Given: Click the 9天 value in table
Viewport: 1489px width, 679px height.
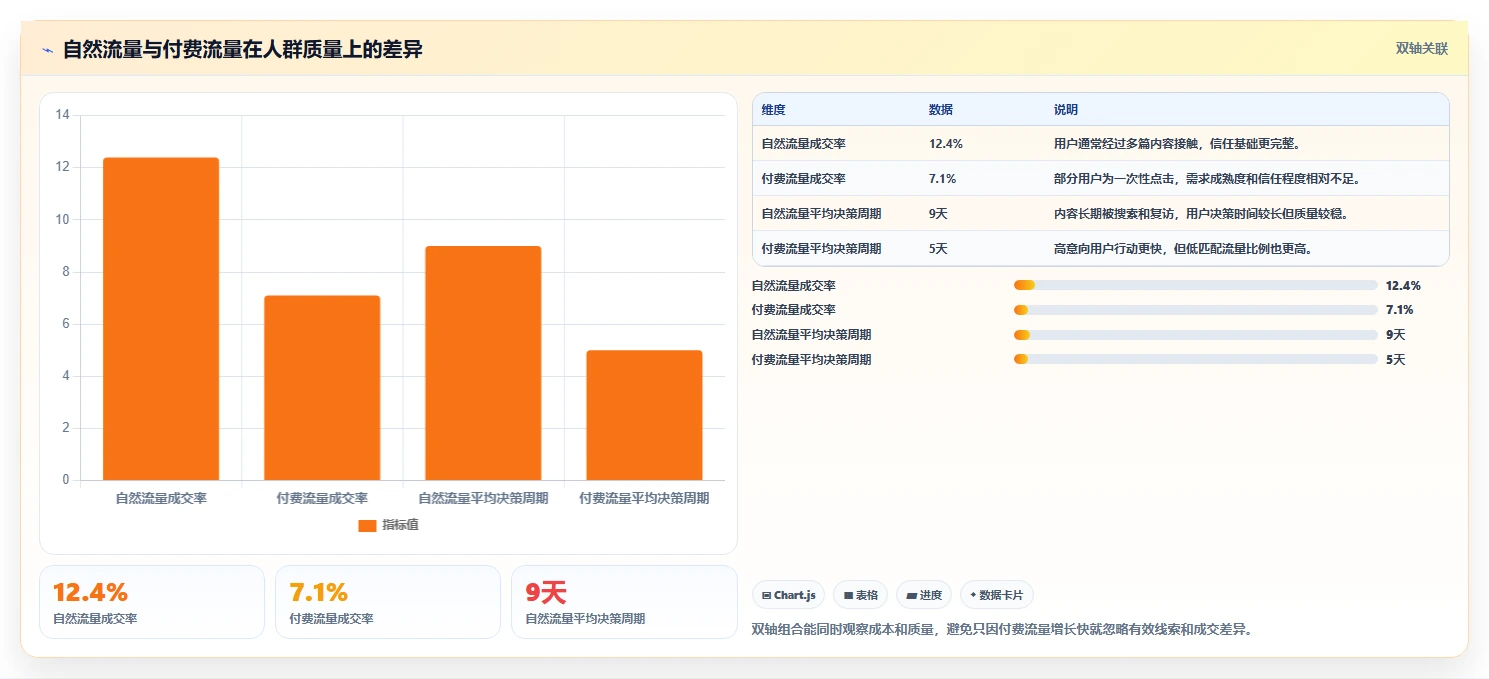Looking at the screenshot, I should pos(938,214).
